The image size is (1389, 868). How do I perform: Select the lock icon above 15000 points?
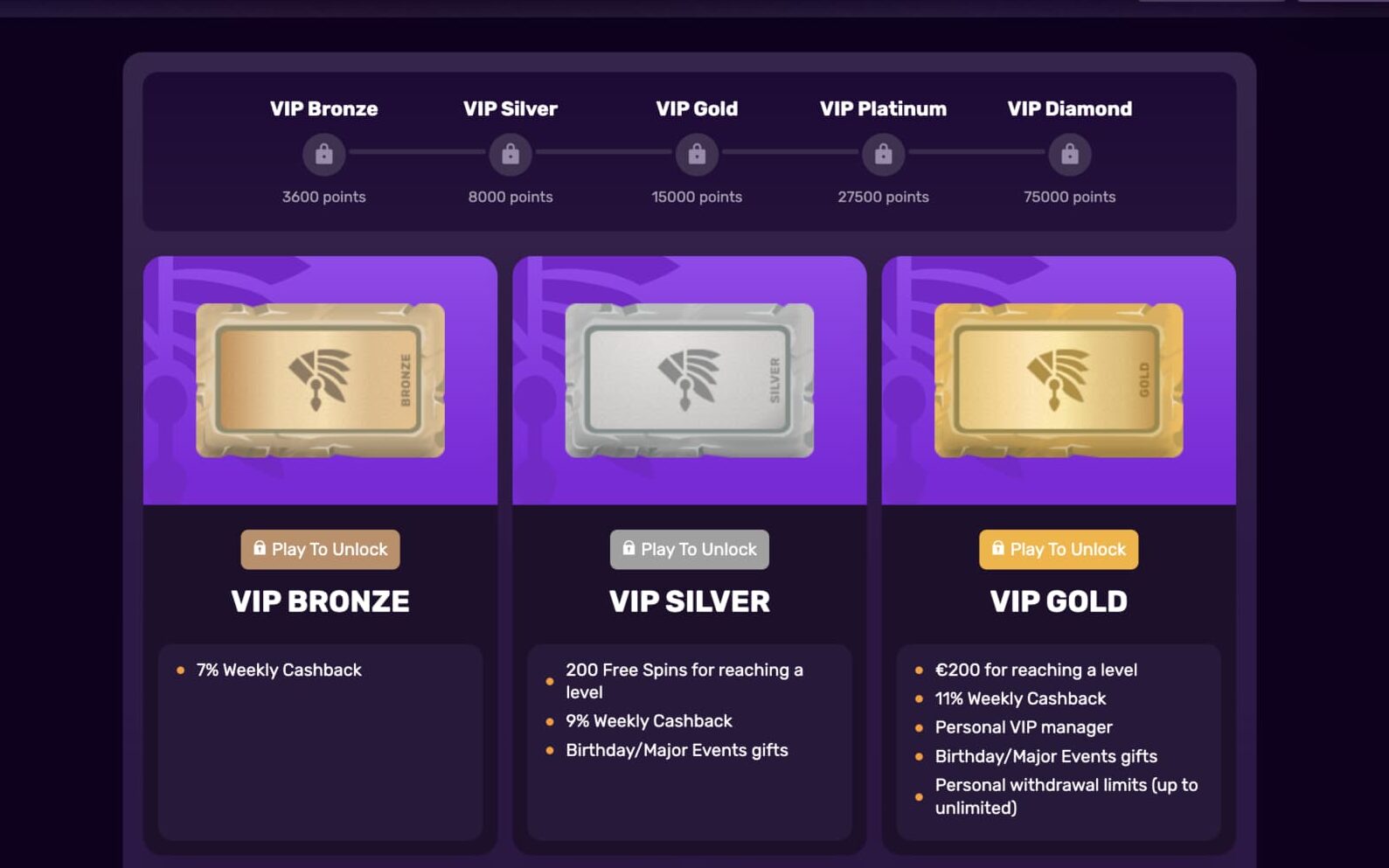point(697,154)
